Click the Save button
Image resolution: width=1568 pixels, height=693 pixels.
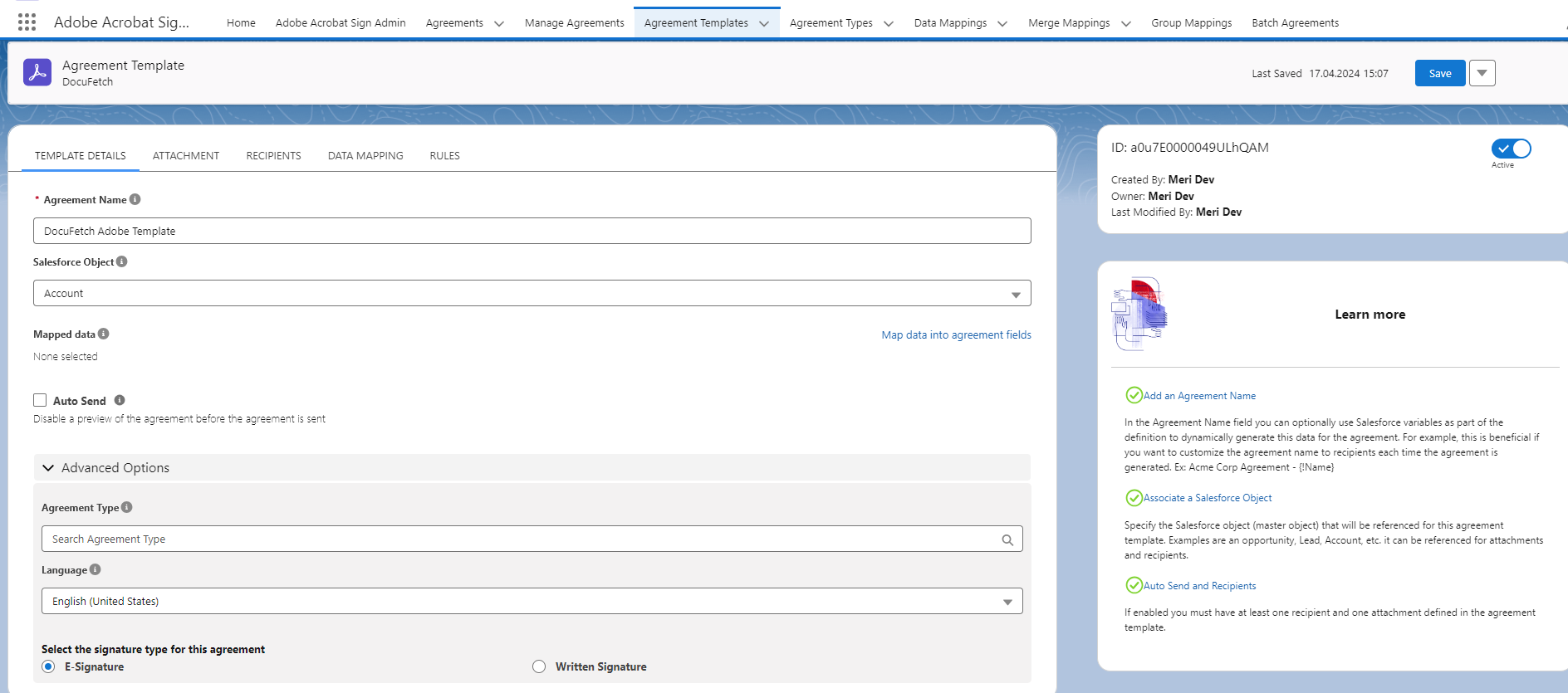(1439, 73)
